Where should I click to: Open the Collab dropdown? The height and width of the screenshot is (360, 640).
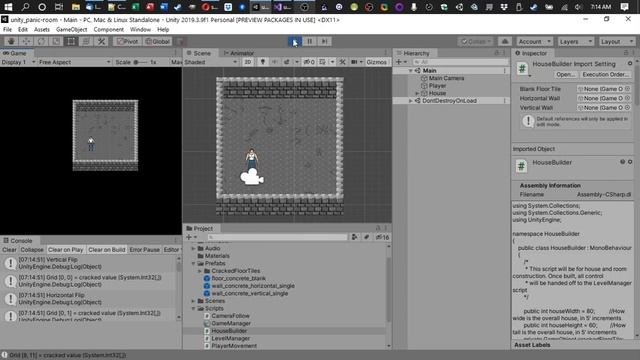pyautogui.click(x=476, y=42)
